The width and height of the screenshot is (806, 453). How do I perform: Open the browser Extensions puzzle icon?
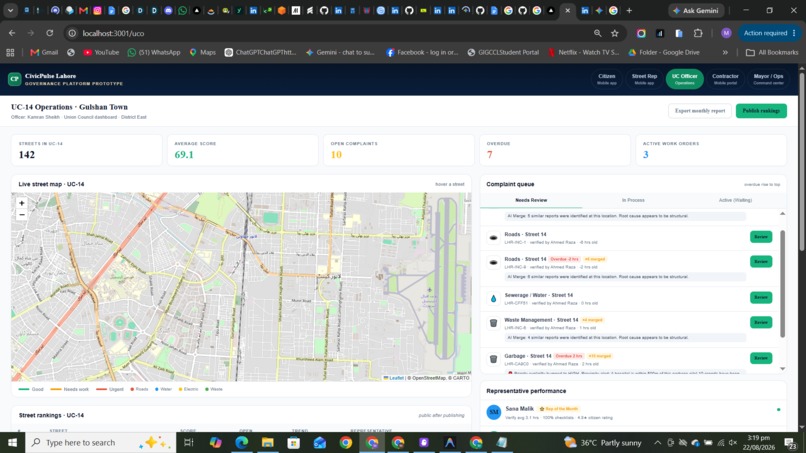pyautogui.click(x=698, y=33)
